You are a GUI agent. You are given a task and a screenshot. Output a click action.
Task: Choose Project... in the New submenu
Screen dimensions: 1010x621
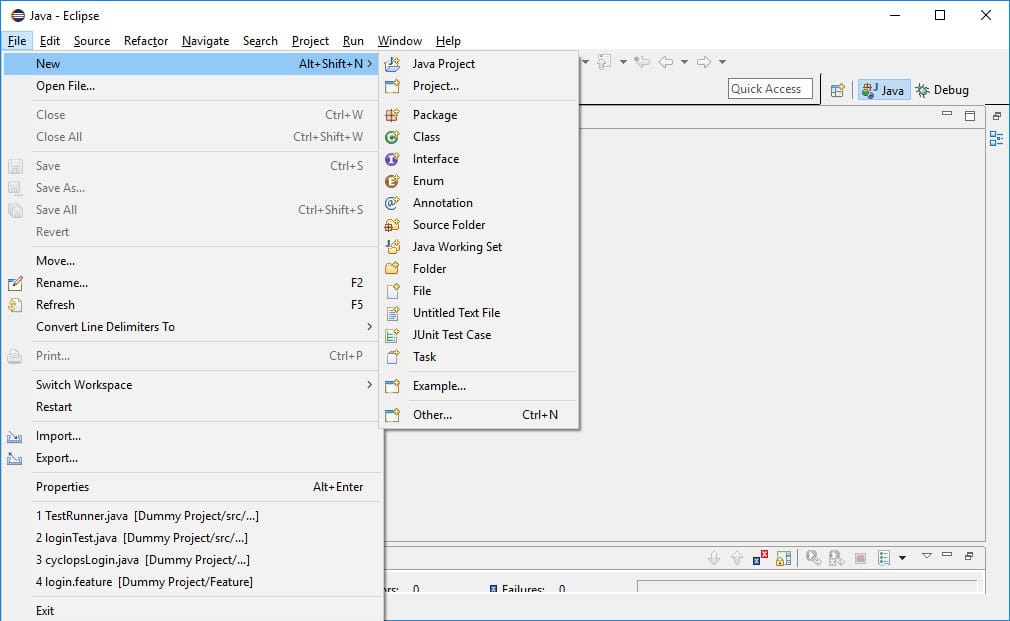coord(479,86)
